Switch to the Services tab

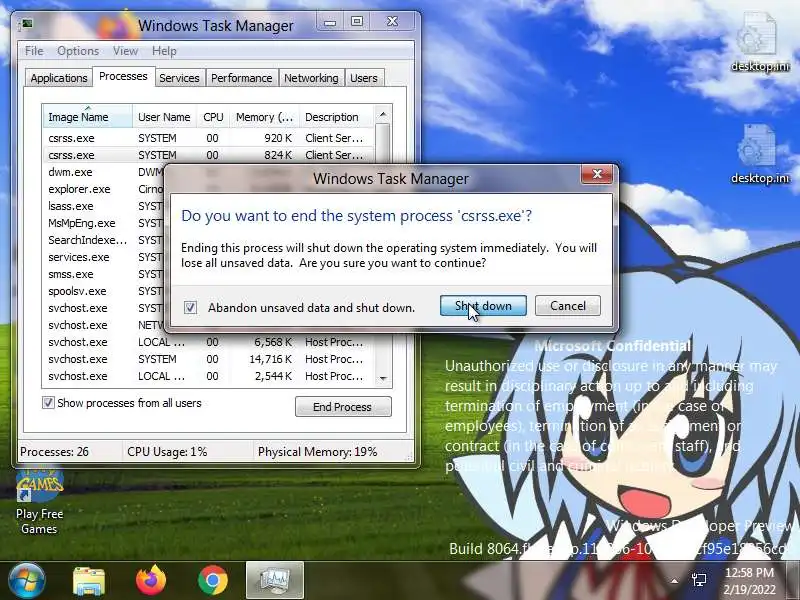[179, 78]
